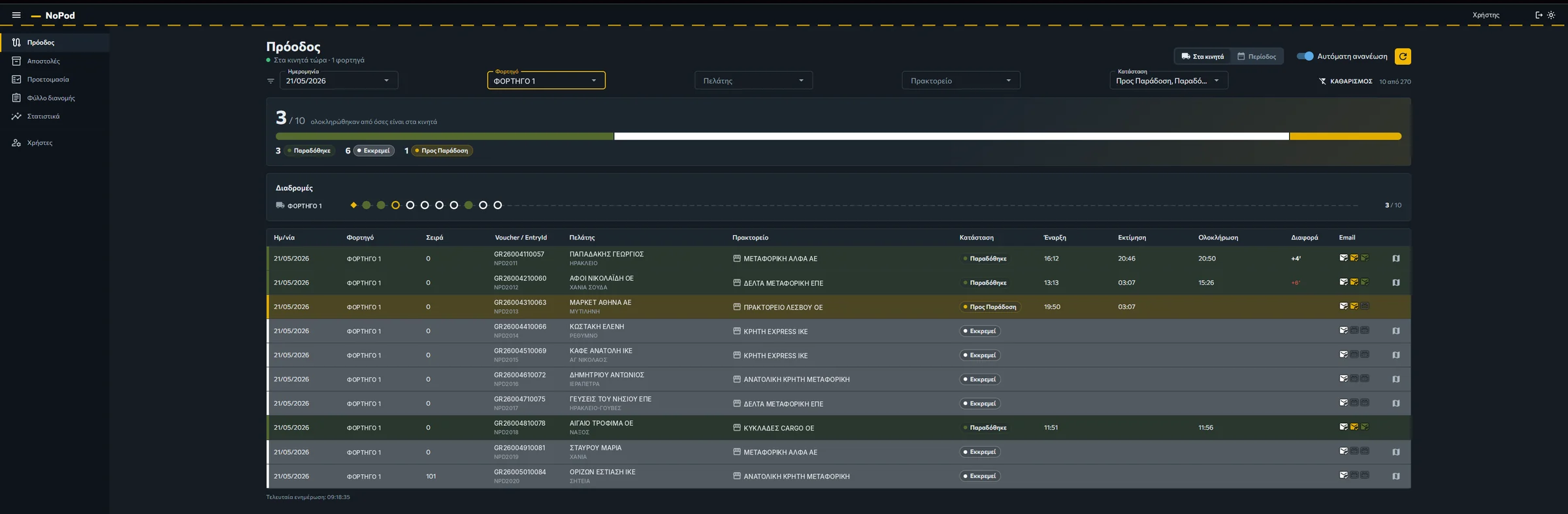Click the map icon in the ΚΩΣΤΑΚΗ ΕΛΕΝΗ row

(1396, 331)
